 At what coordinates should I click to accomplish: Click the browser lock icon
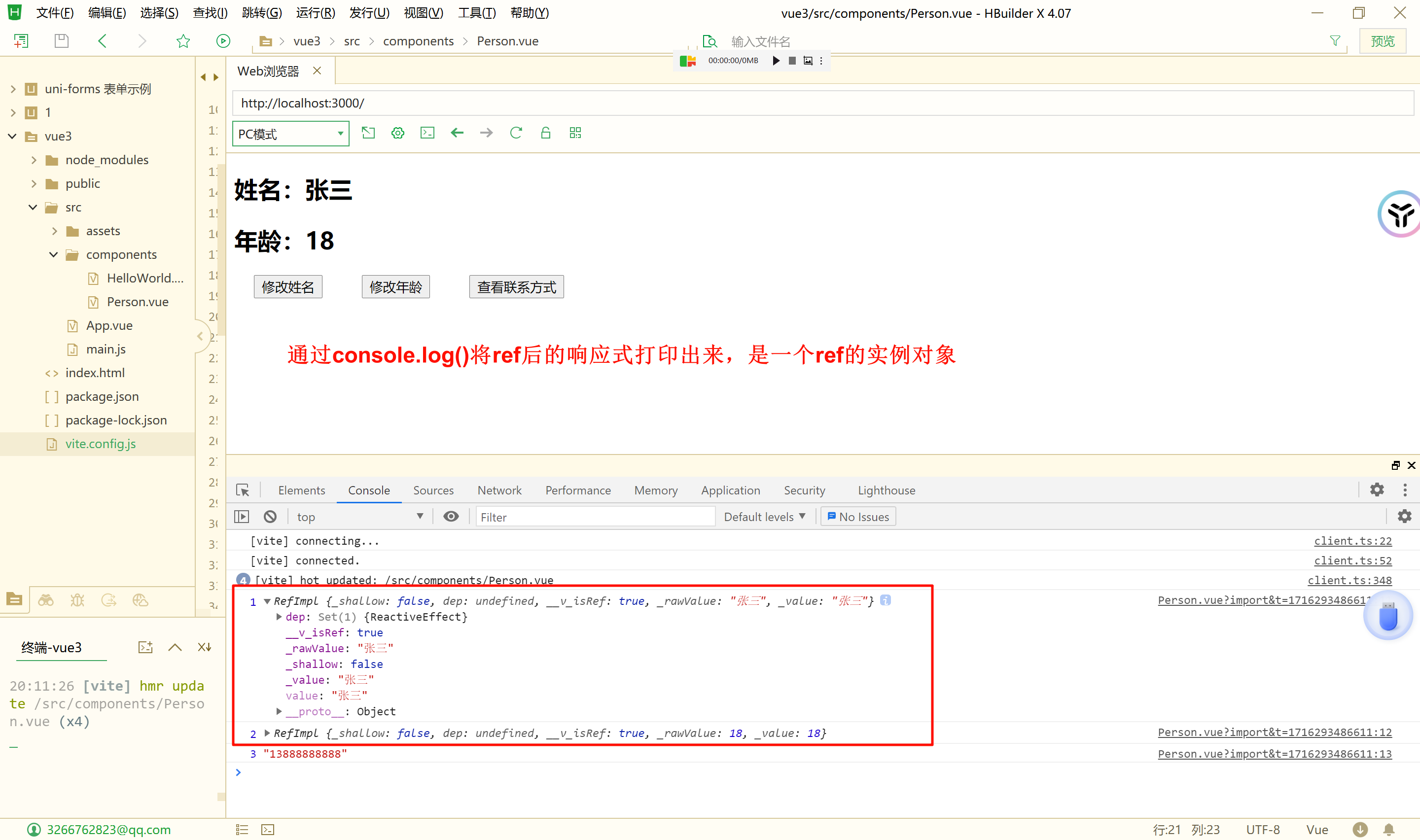[546, 133]
